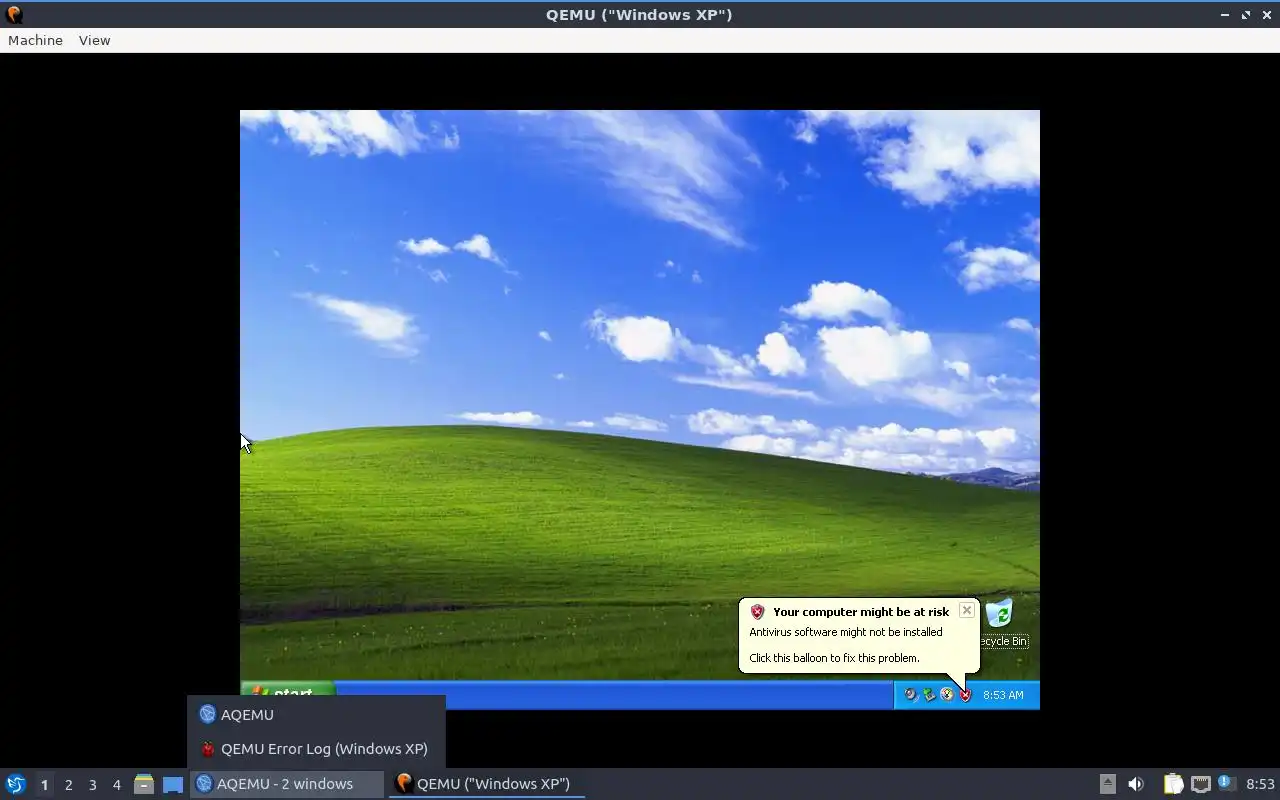Click the volume speaker tray icon

tap(1135, 784)
